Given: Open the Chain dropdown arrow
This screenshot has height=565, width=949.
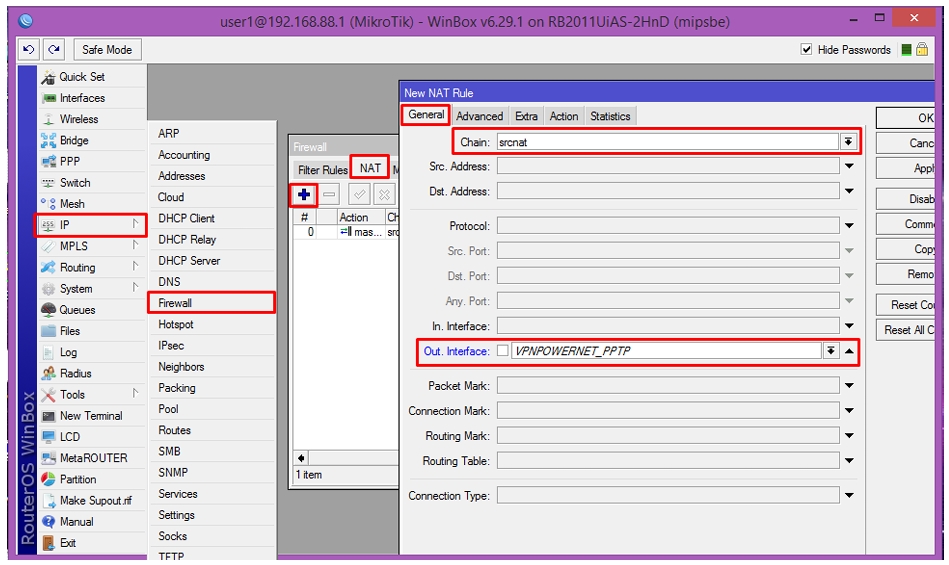Looking at the screenshot, I should point(849,142).
